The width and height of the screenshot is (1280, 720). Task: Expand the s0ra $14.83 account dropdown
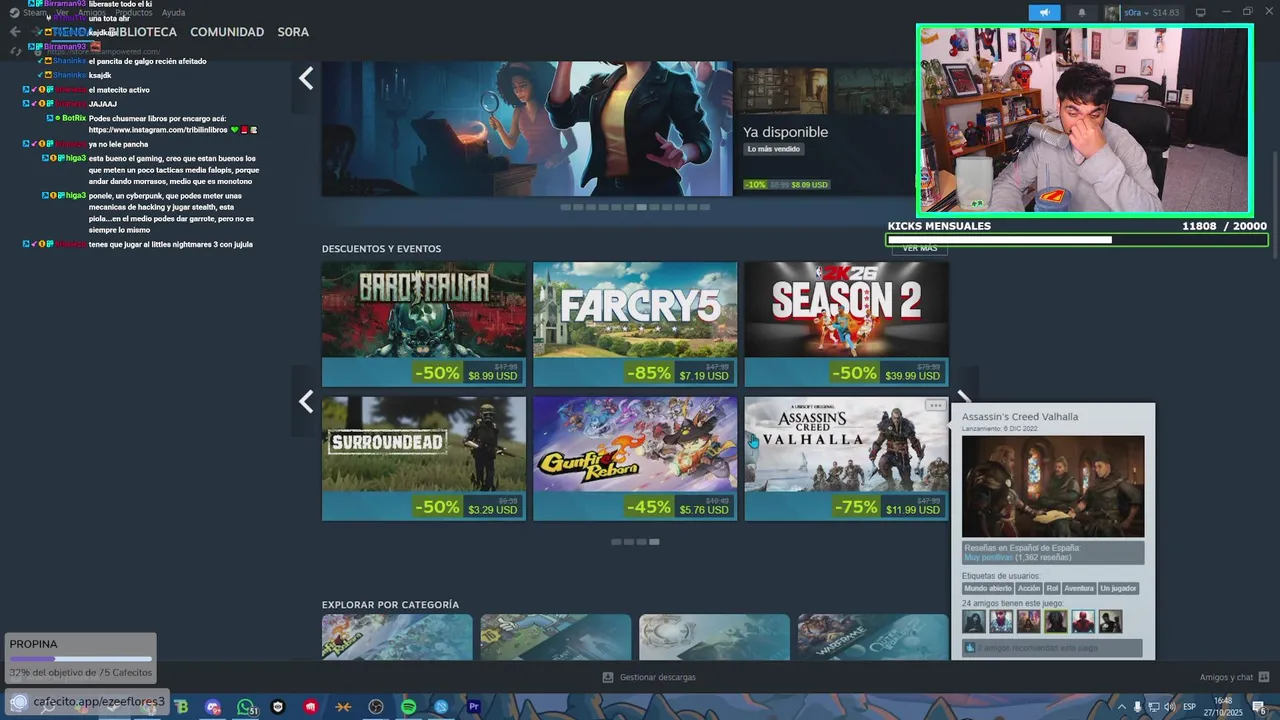(1151, 13)
